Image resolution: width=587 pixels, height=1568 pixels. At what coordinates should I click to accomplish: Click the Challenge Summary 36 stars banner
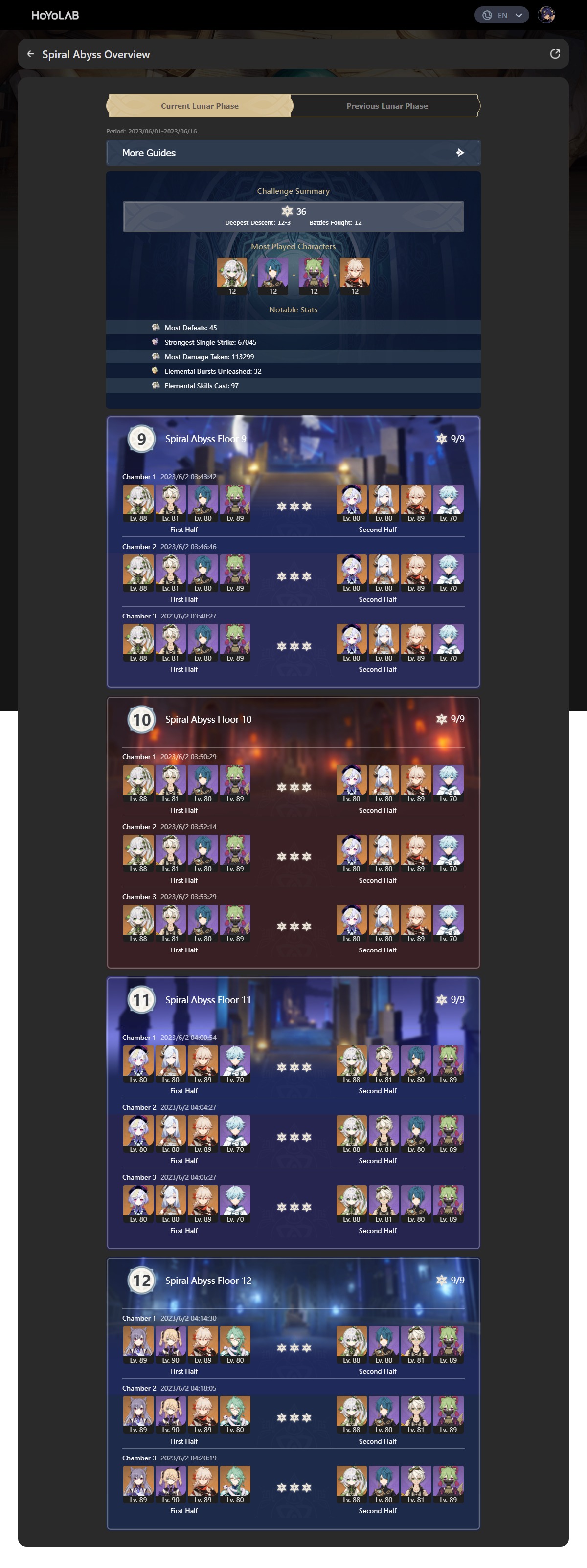293,216
